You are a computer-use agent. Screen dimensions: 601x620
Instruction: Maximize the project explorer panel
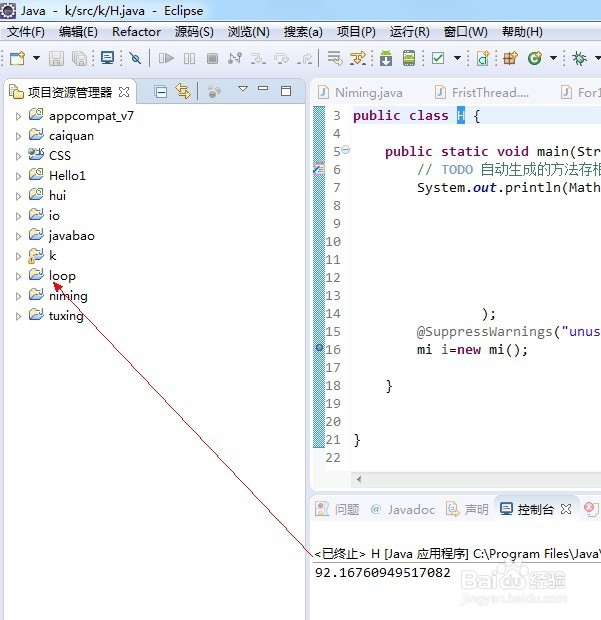coord(286,91)
